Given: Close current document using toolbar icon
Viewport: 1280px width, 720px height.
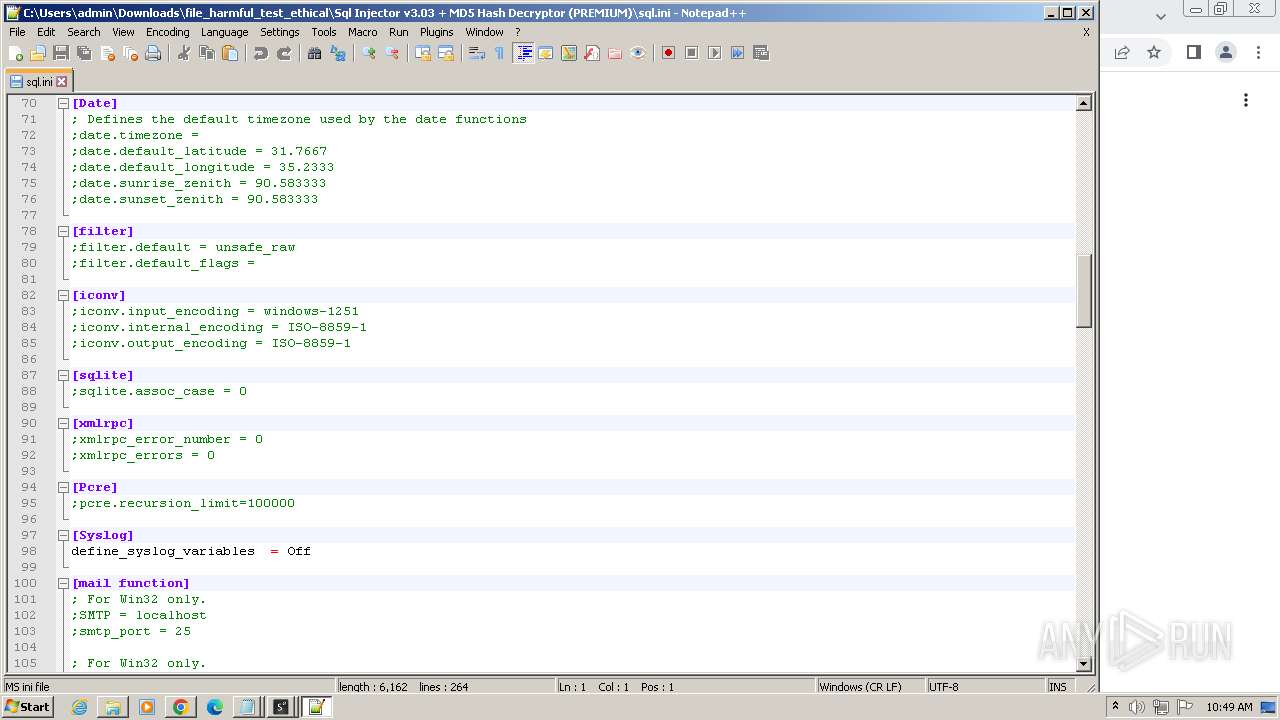Looking at the screenshot, I should [x=107, y=53].
